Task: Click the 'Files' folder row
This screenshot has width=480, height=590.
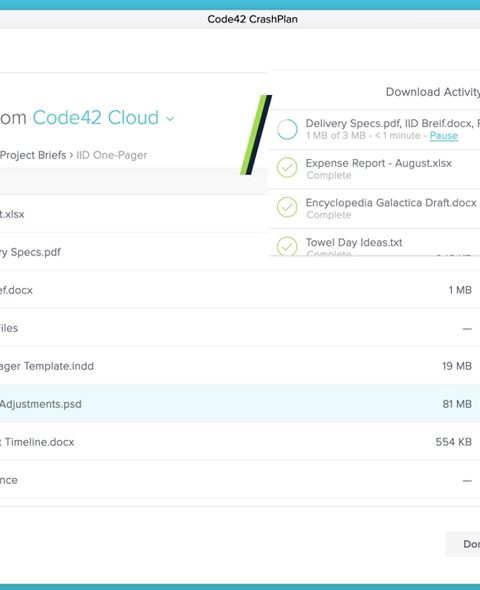Action: click(240, 328)
